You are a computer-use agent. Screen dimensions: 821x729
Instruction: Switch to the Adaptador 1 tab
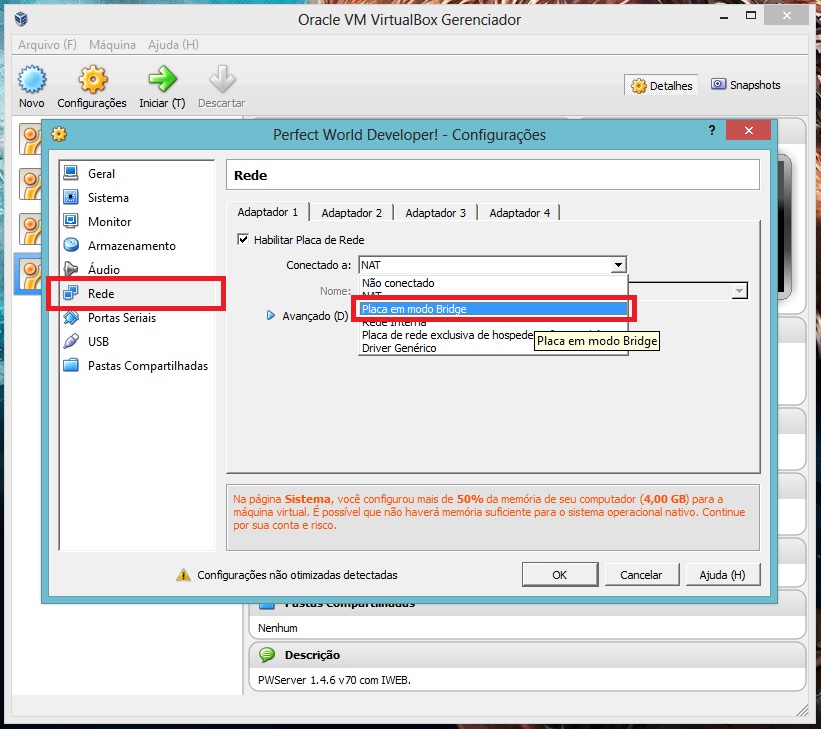tap(268, 212)
